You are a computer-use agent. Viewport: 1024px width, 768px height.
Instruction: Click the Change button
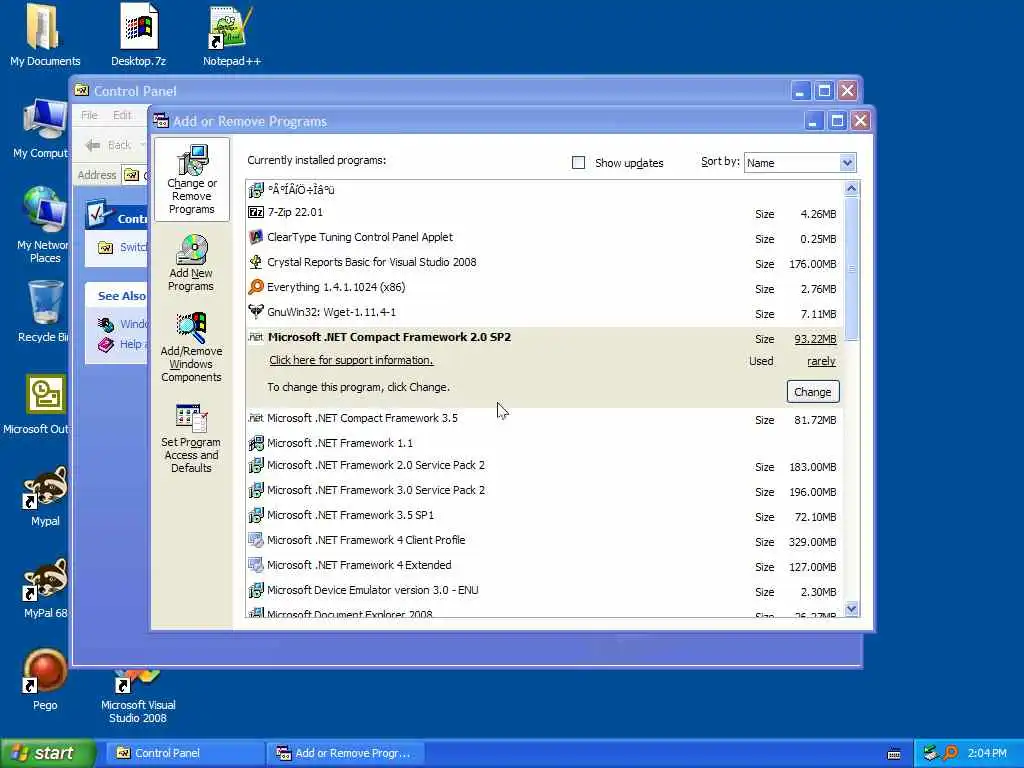click(813, 392)
